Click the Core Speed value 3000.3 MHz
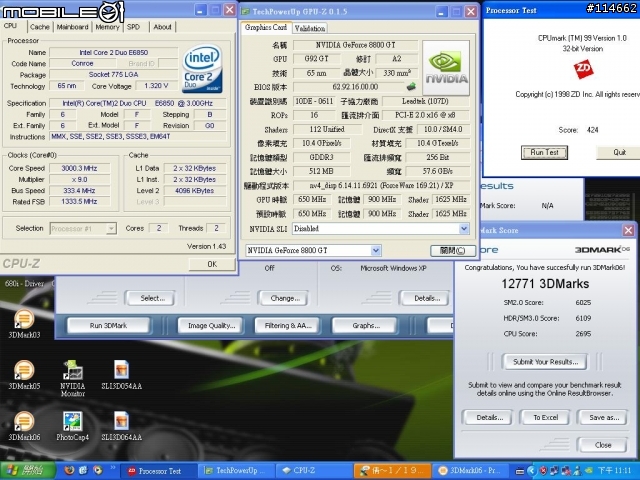The width and height of the screenshot is (640, 480). [79, 168]
